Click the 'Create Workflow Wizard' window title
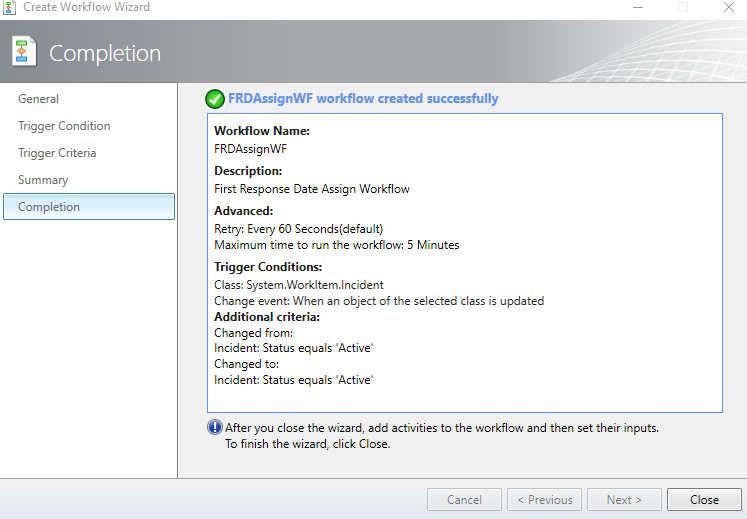 point(86,7)
